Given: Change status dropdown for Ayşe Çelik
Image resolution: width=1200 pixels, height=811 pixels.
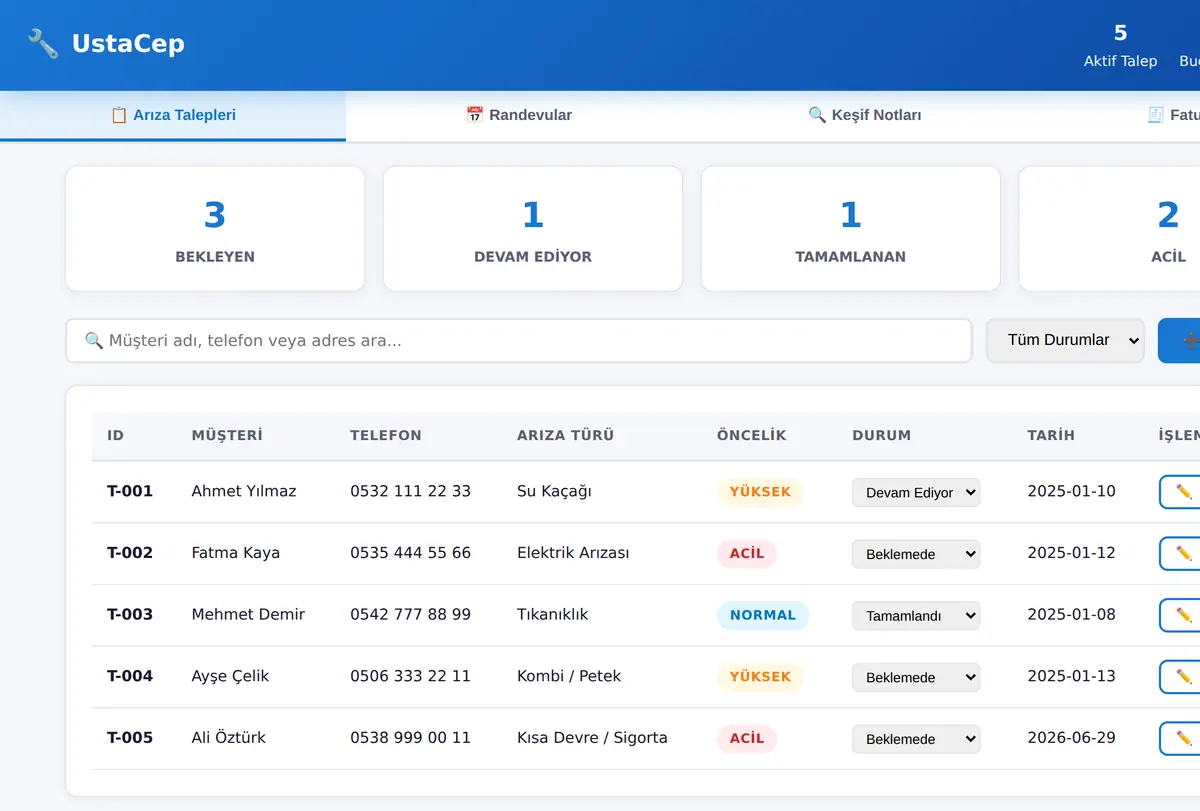Looking at the screenshot, I should 916,677.
